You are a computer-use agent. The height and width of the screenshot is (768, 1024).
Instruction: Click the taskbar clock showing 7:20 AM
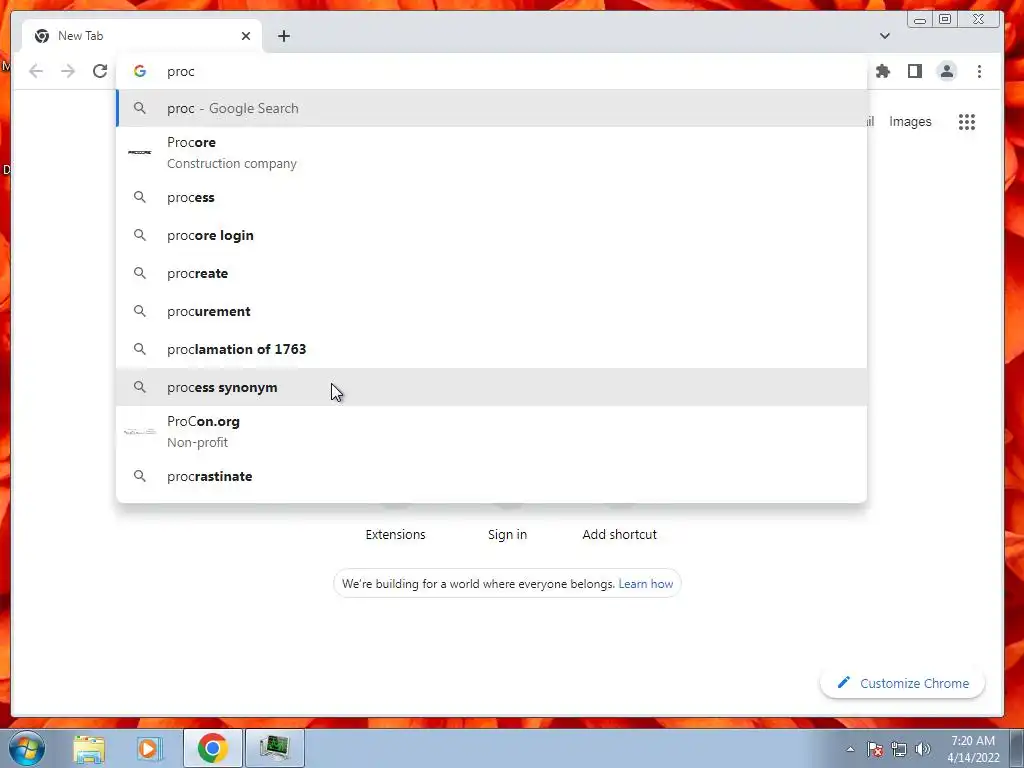coord(973,749)
